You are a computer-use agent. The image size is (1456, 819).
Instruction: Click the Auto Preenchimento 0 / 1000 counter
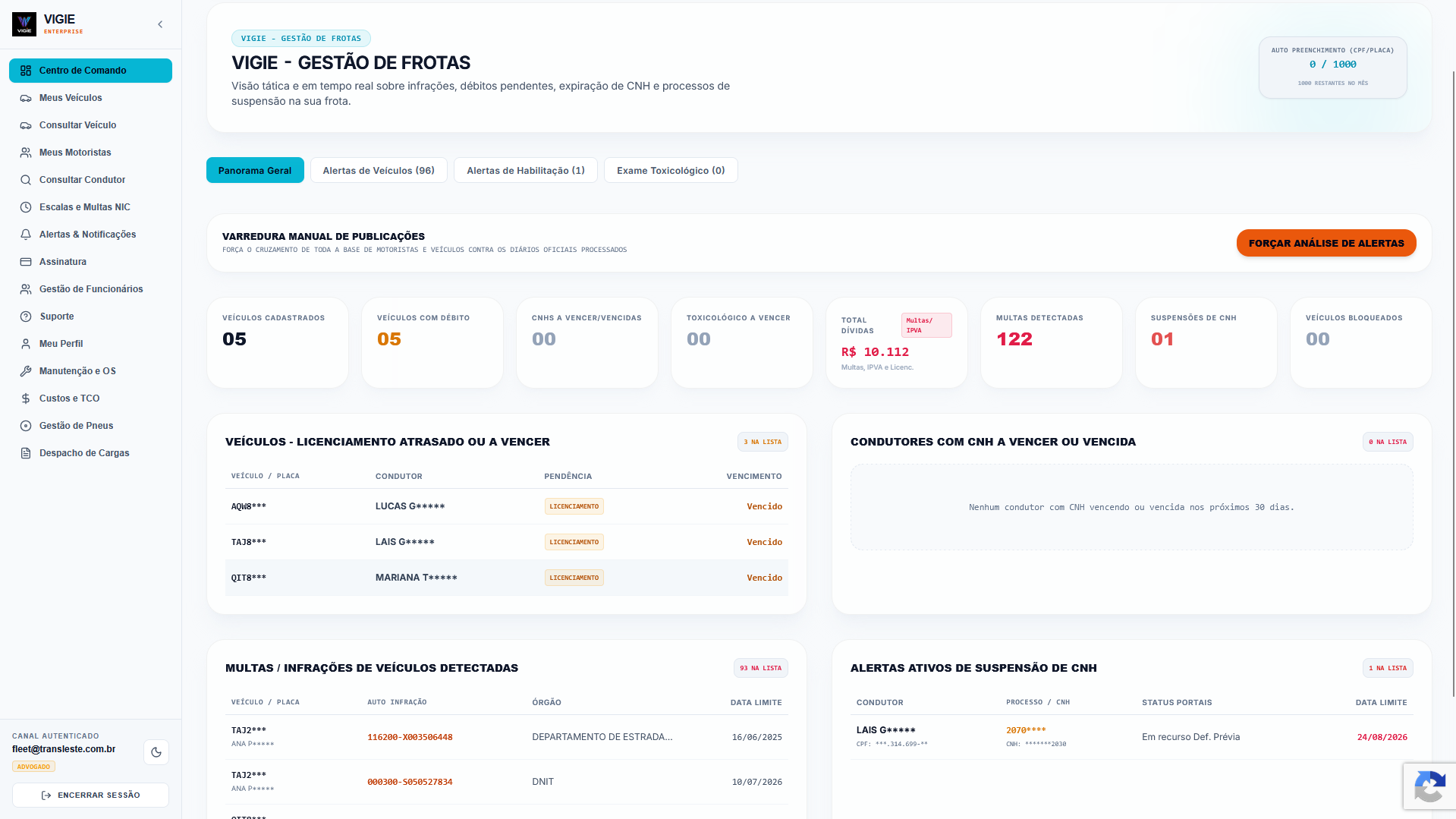pyautogui.click(x=1333, y=68)
